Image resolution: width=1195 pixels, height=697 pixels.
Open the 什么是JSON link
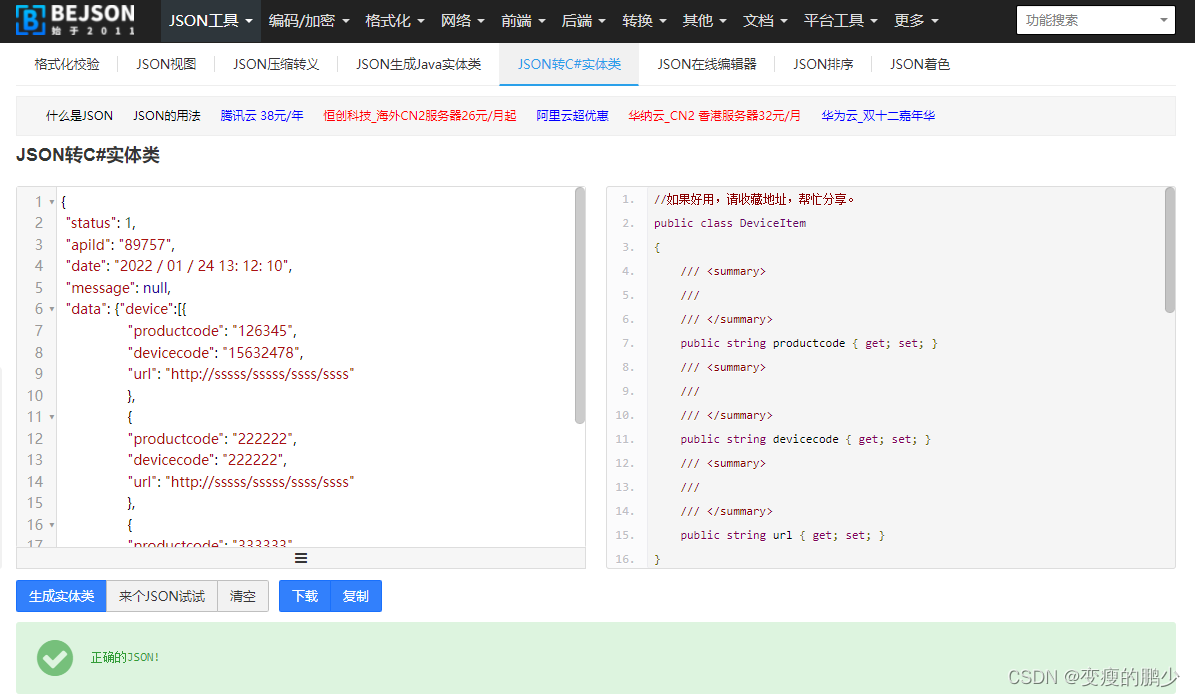(79, 116)
